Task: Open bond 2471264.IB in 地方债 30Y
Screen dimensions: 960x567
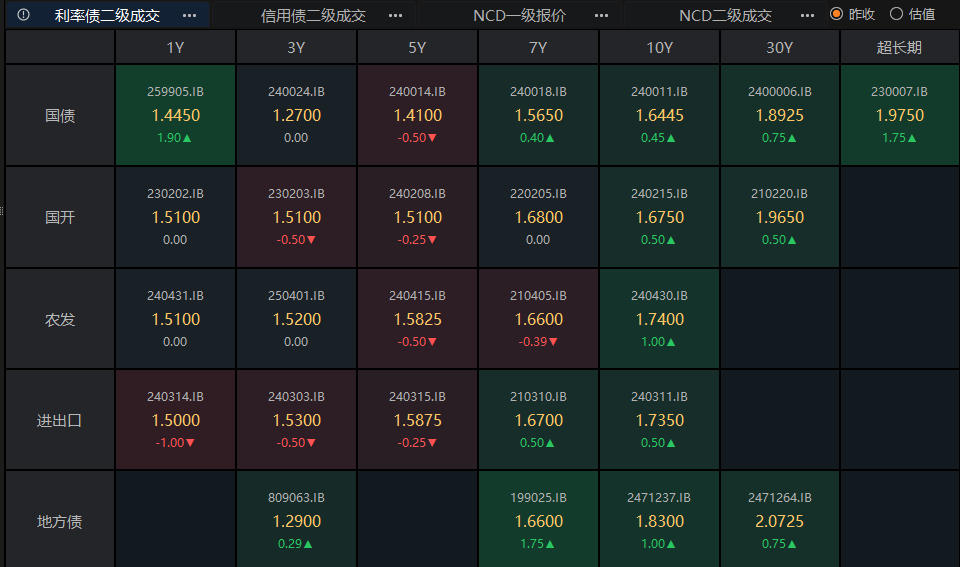Action: click(780, 521)
